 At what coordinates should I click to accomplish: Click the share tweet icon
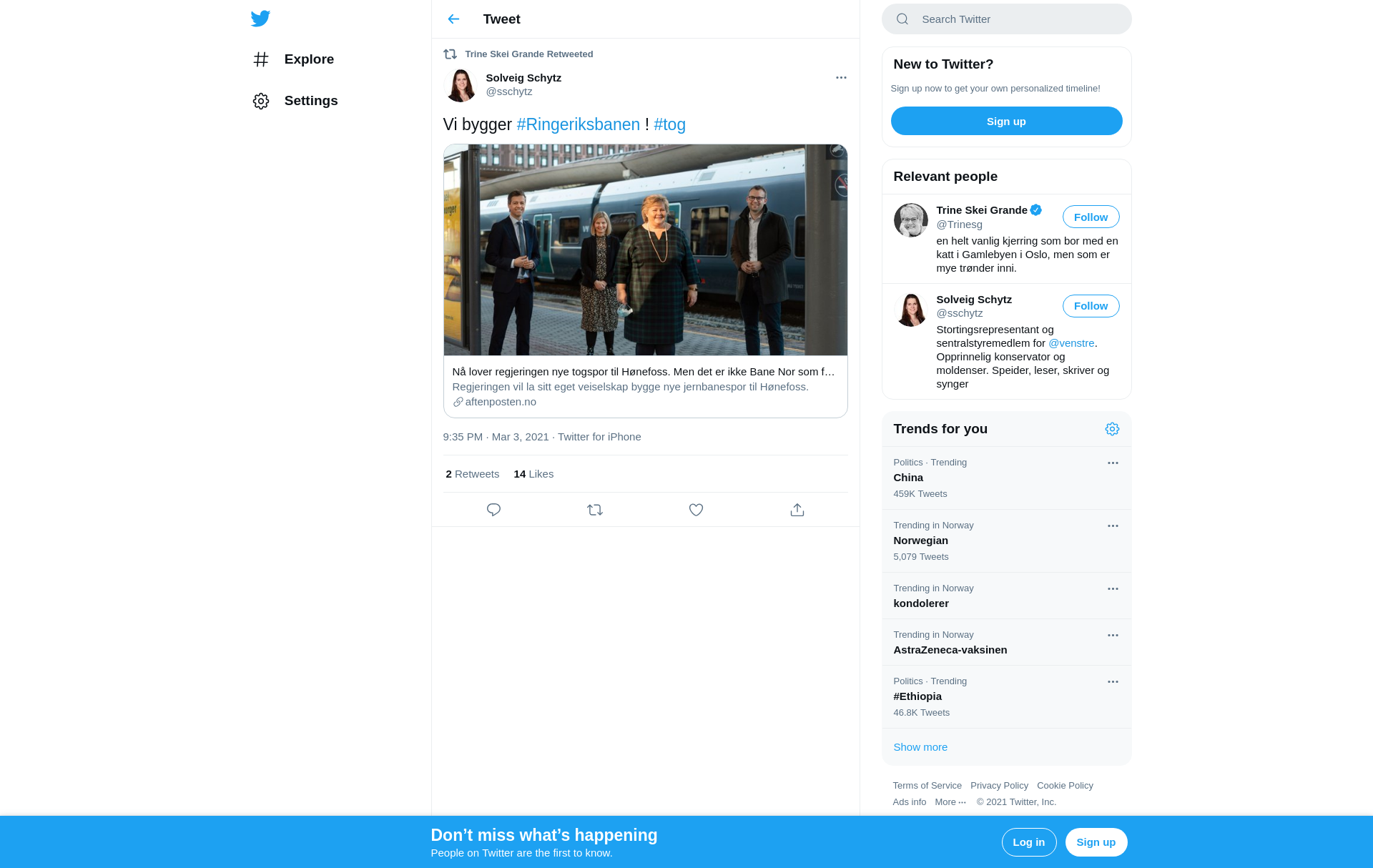[797, 510]
